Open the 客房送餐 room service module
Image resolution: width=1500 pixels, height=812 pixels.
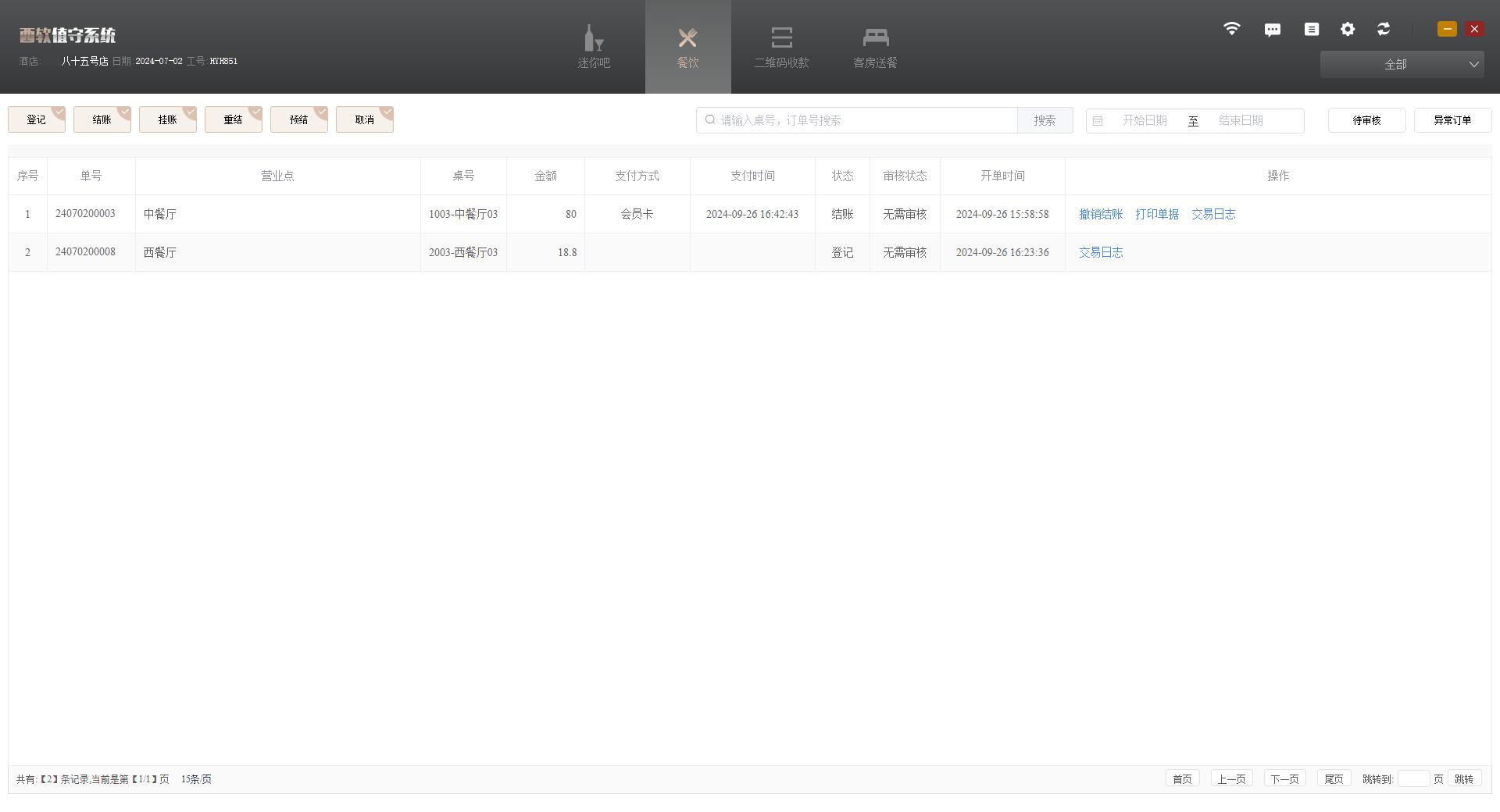click(x=875, y=47)
